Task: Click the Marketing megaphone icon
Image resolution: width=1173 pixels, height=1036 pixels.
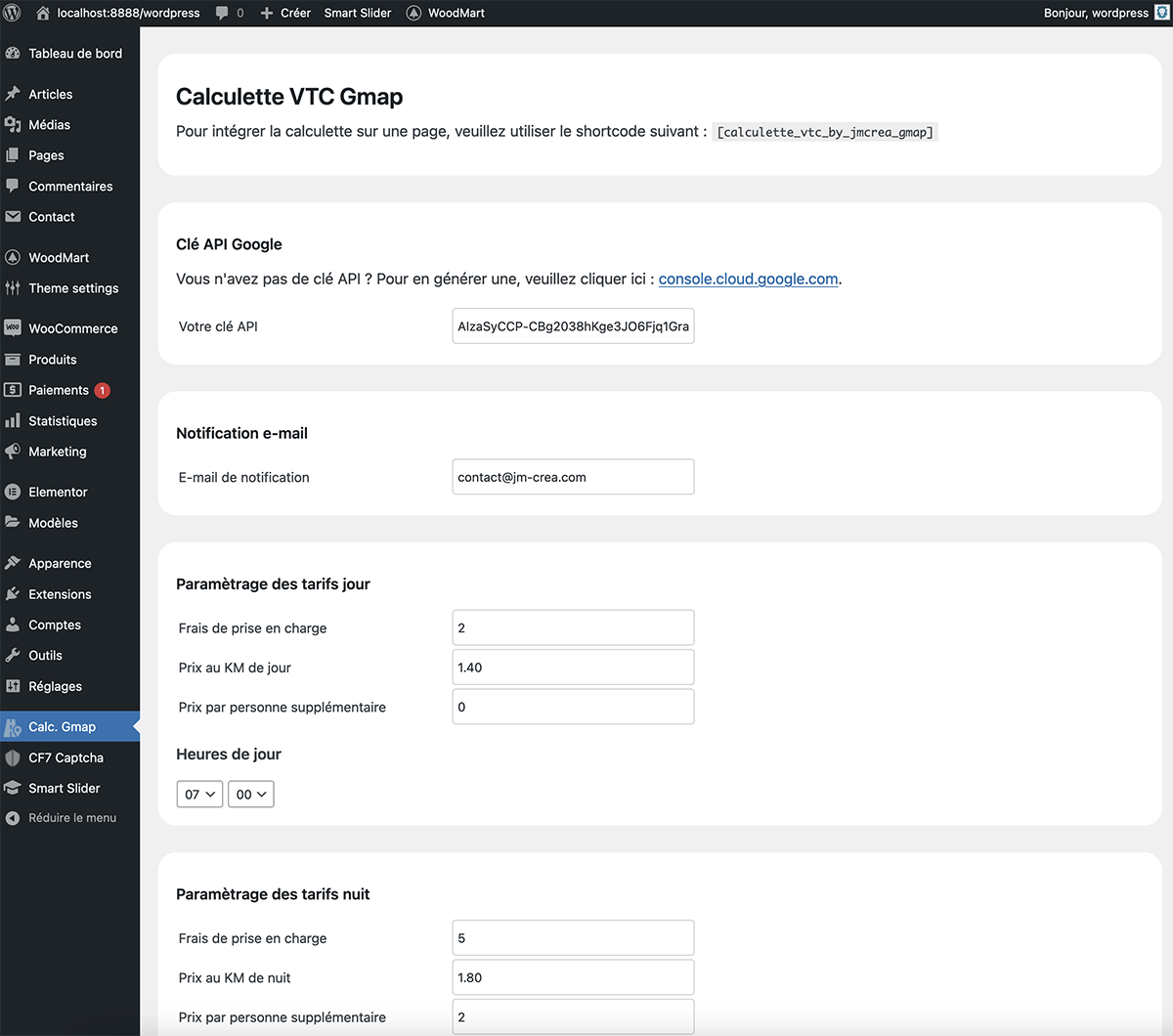Action: (x=13, y=452)
